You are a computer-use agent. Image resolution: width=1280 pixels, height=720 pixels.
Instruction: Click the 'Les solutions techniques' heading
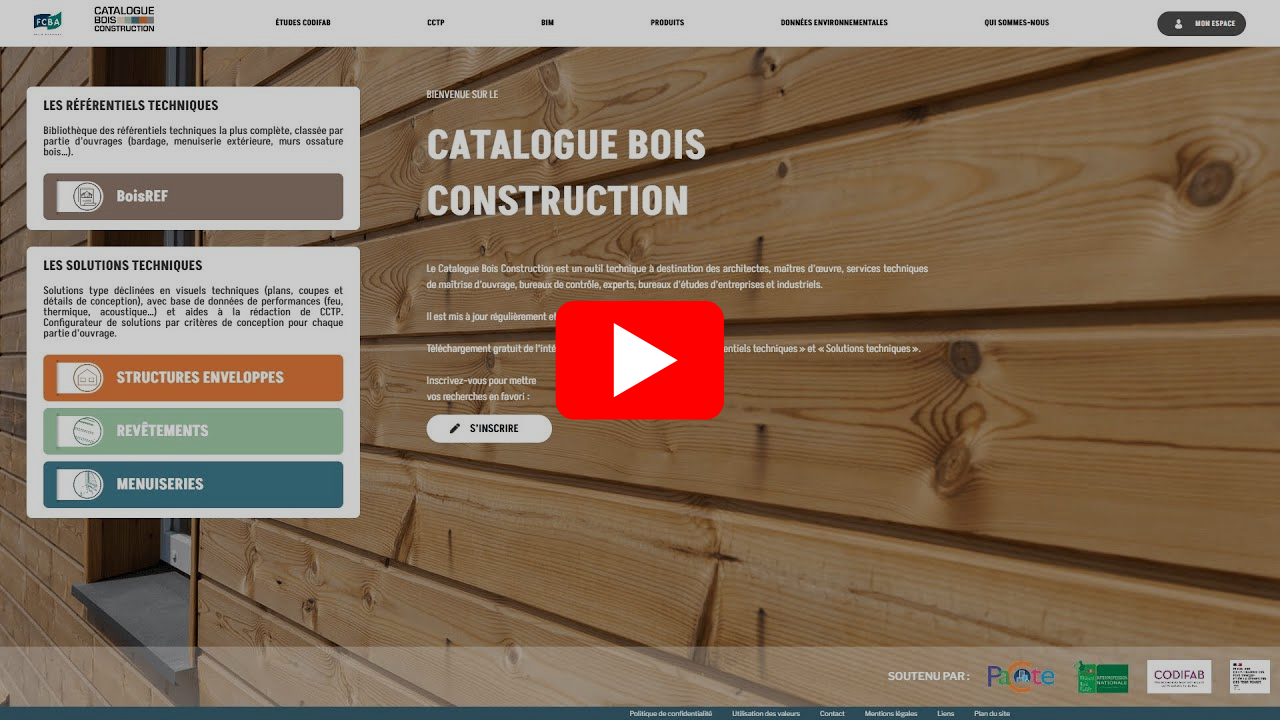(123, 265)
